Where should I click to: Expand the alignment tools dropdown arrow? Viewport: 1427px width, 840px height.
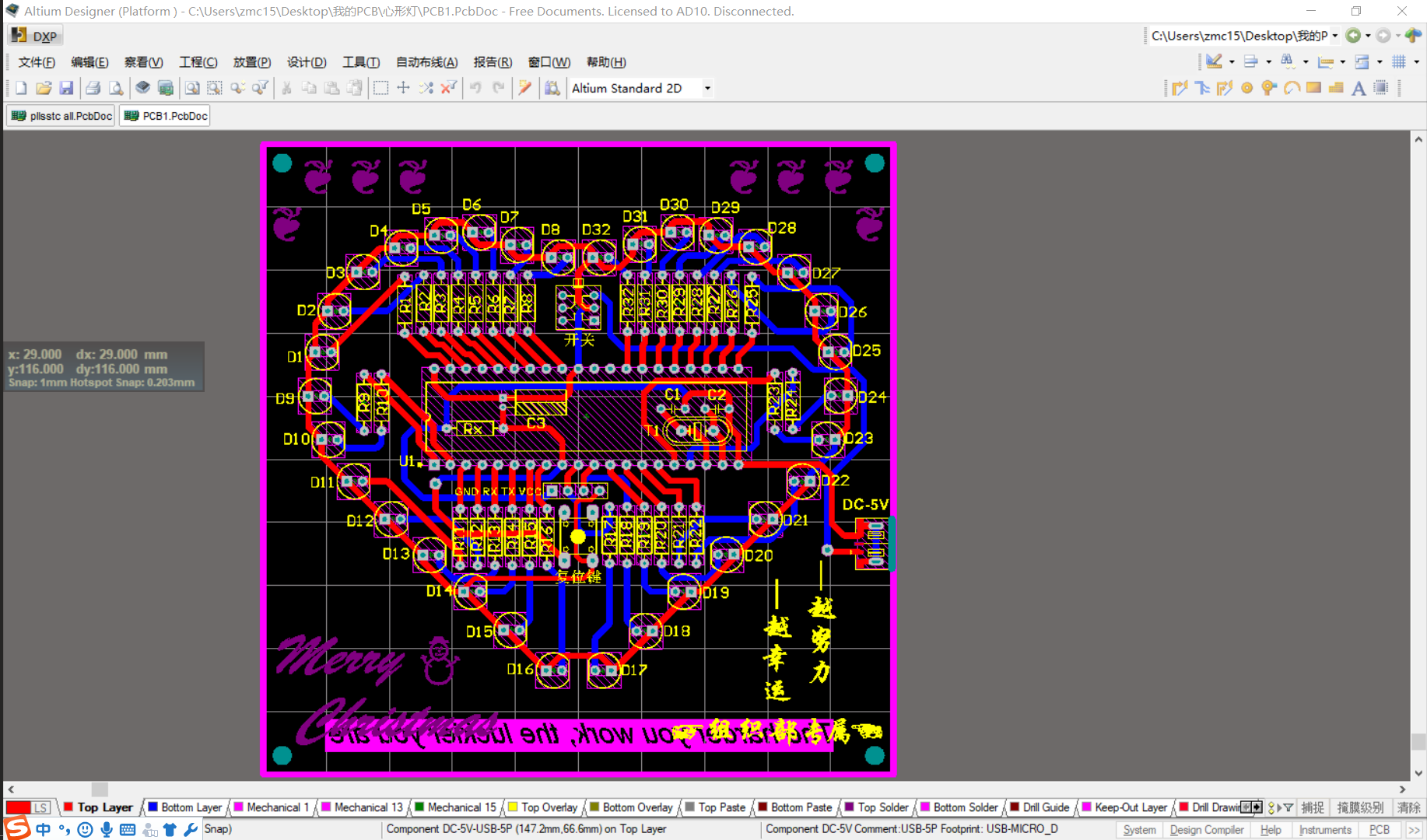1268,61
